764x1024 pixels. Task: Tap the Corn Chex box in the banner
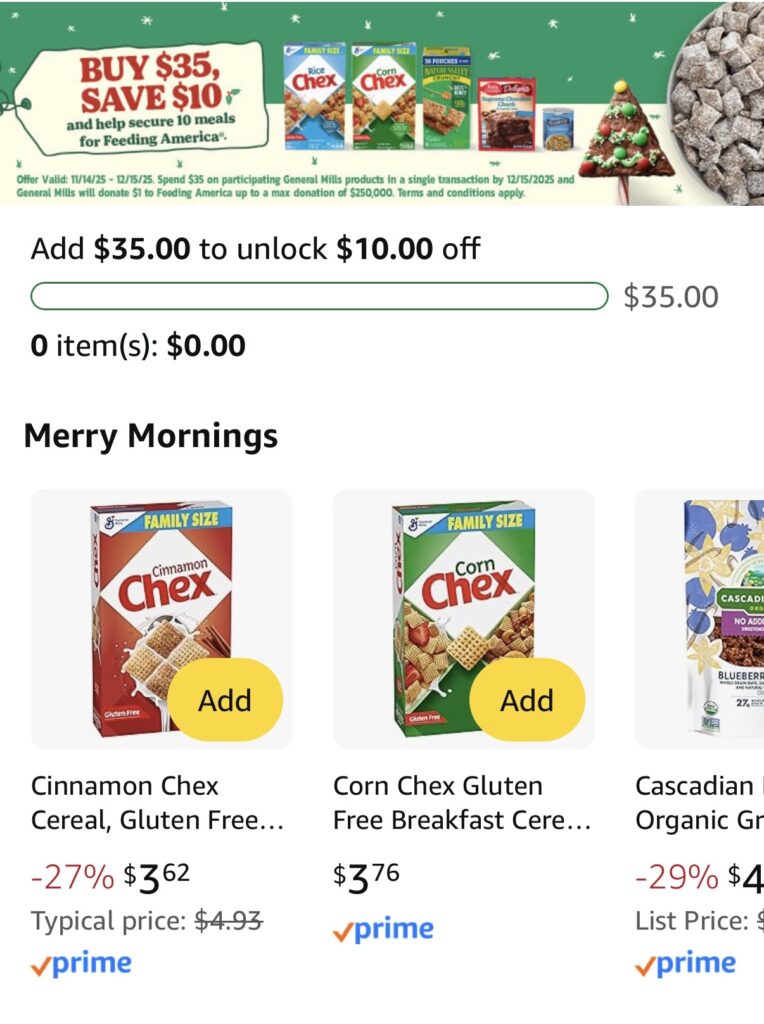click(383, 96)
